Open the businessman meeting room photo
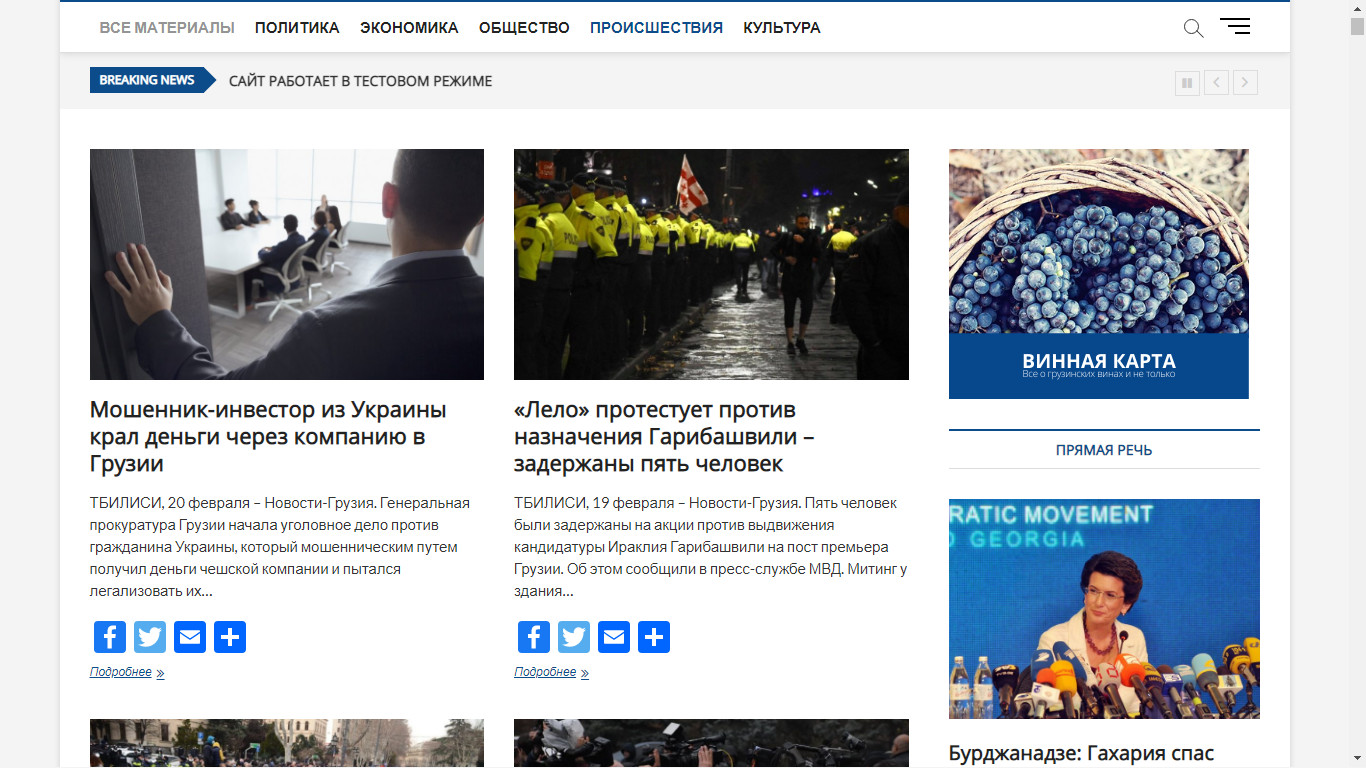This screenshot has width=1366, height=768. 287,264
